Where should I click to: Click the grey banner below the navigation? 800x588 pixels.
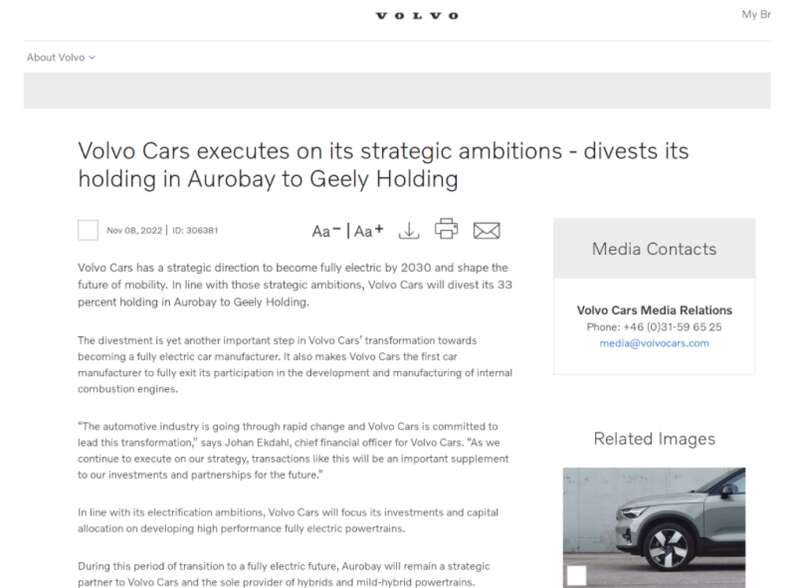[397, 90]
